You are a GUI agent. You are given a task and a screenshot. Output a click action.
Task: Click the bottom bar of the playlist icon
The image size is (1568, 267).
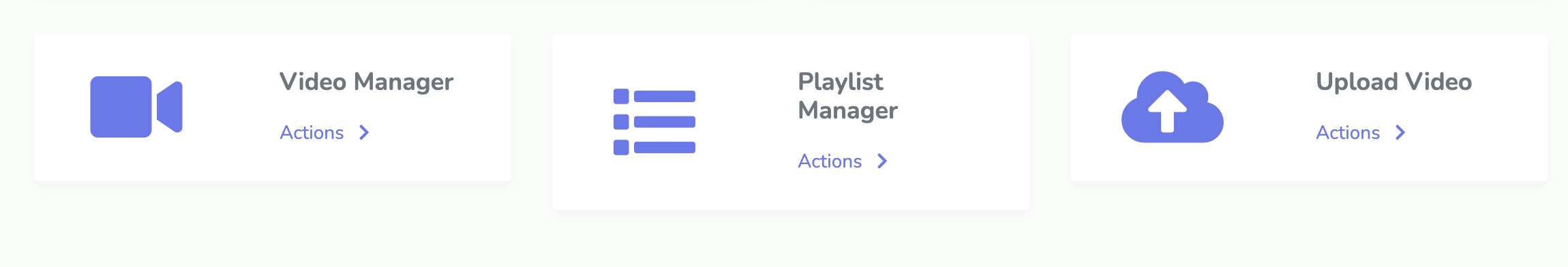click(x=665, y=147)
